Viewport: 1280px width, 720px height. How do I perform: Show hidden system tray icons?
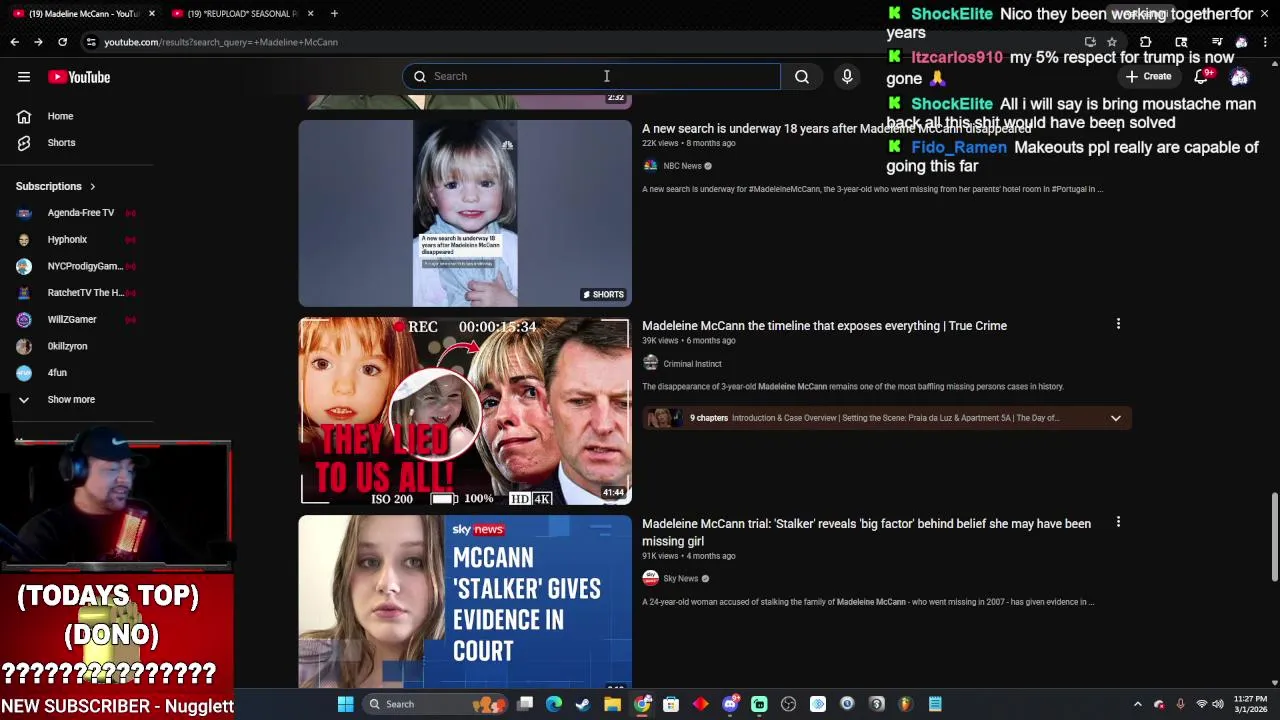click(x=1138, y=704)
